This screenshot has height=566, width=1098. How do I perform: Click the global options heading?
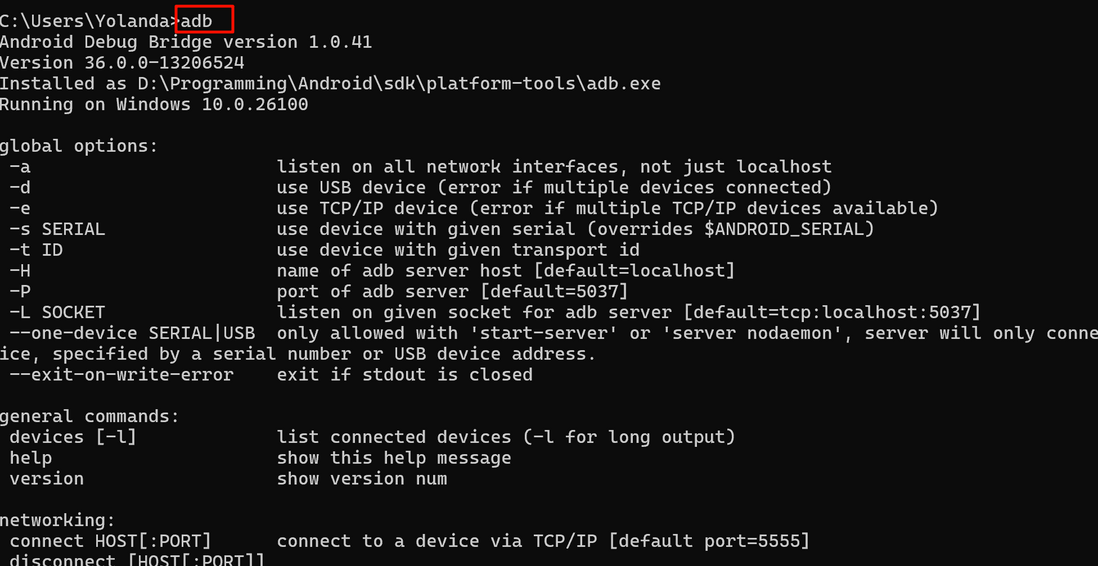pos(79,146)
